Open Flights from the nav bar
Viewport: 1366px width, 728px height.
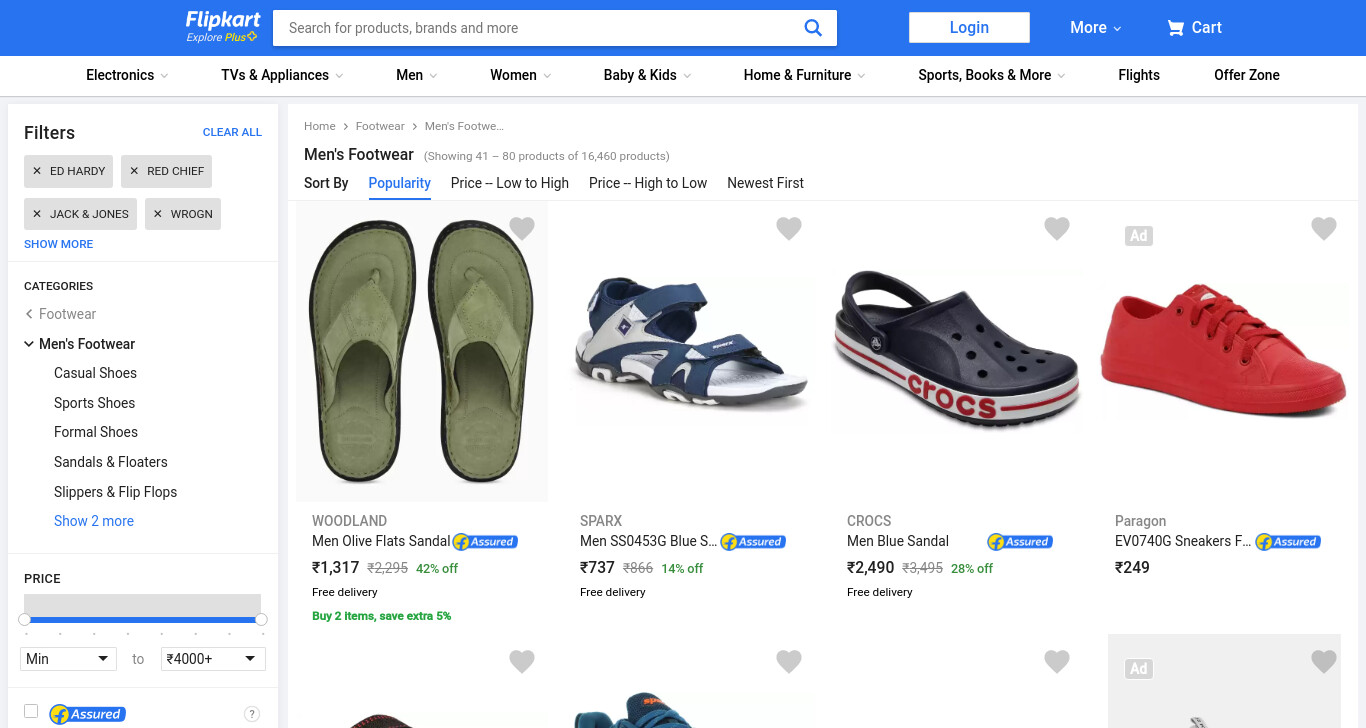[x=1139, y=75]
